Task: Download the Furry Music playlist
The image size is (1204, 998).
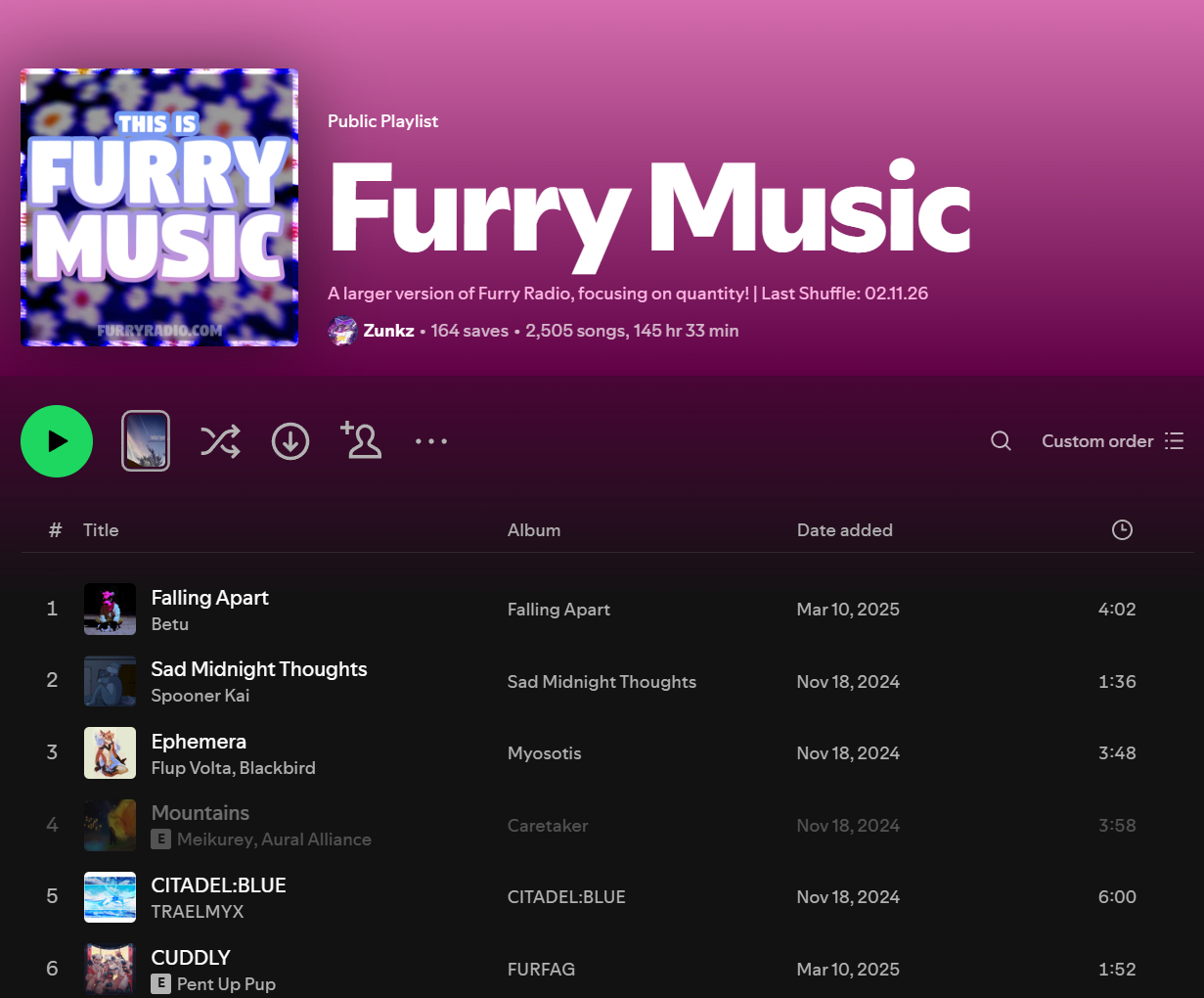Action: tap(290, 441)
